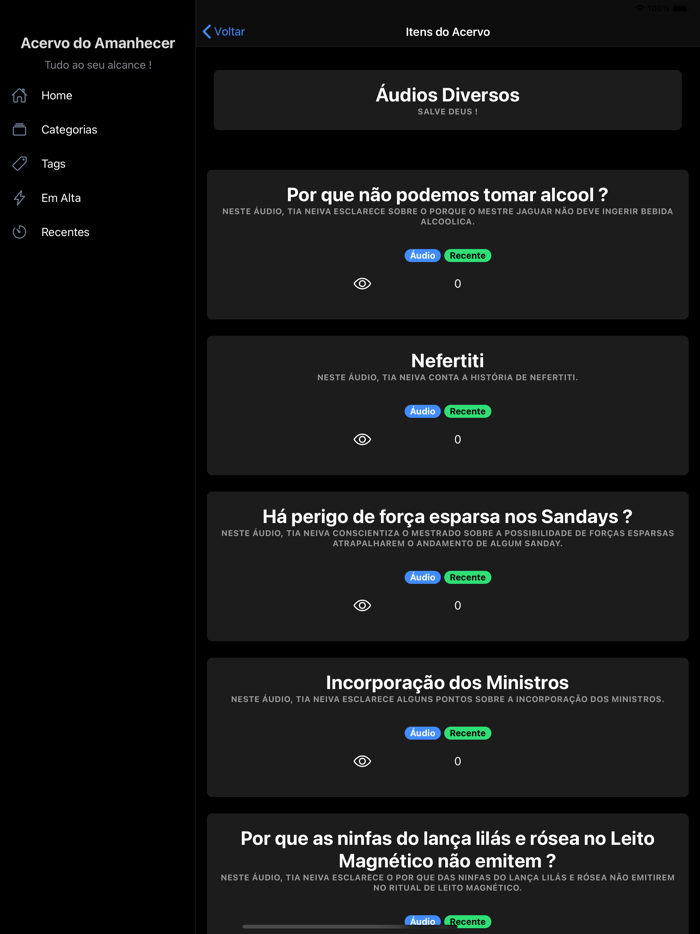
Task: Click view count 0 on Incorporação dos Ministros card
Action: 458,761
